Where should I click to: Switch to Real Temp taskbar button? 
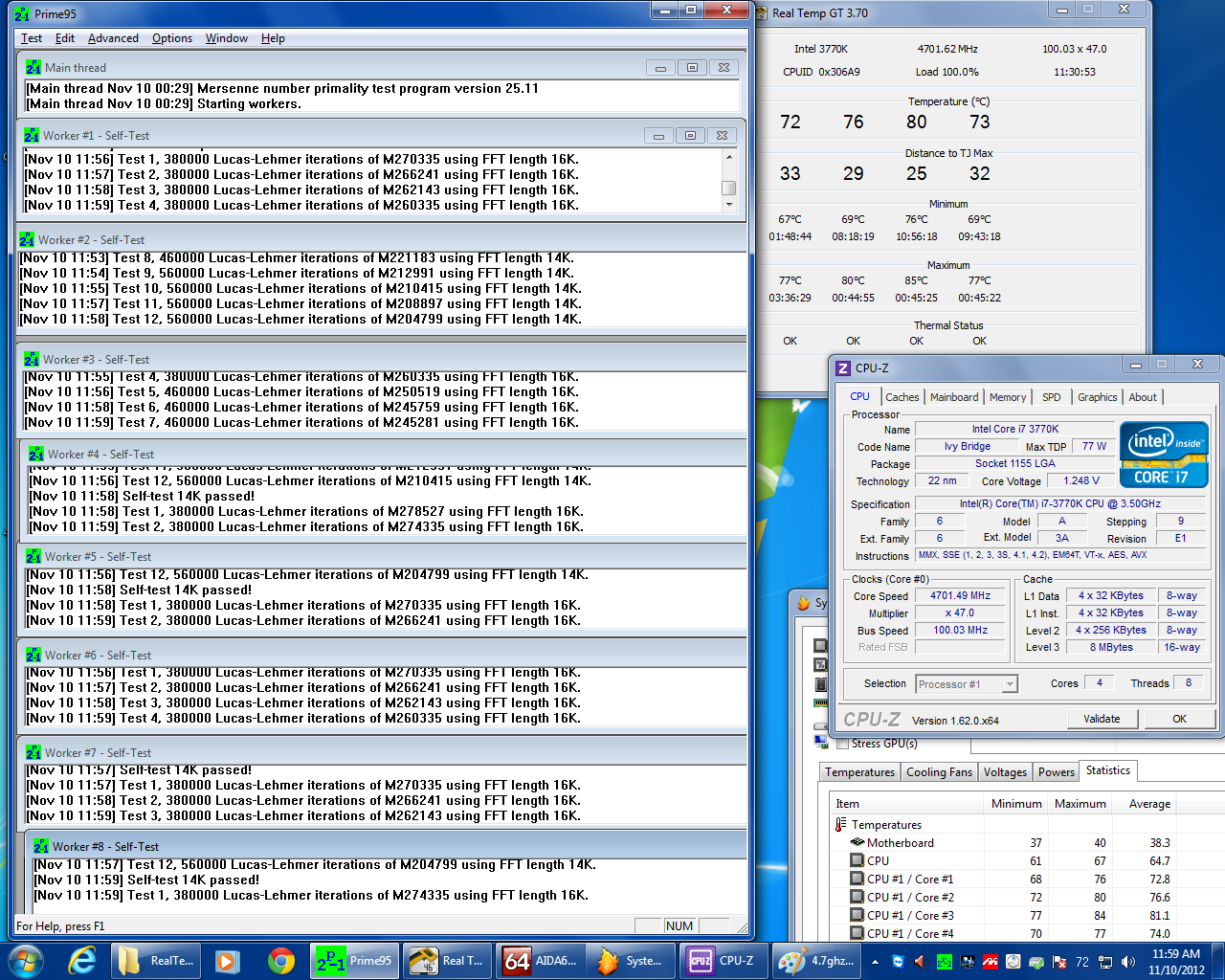(x=446, y=961)
